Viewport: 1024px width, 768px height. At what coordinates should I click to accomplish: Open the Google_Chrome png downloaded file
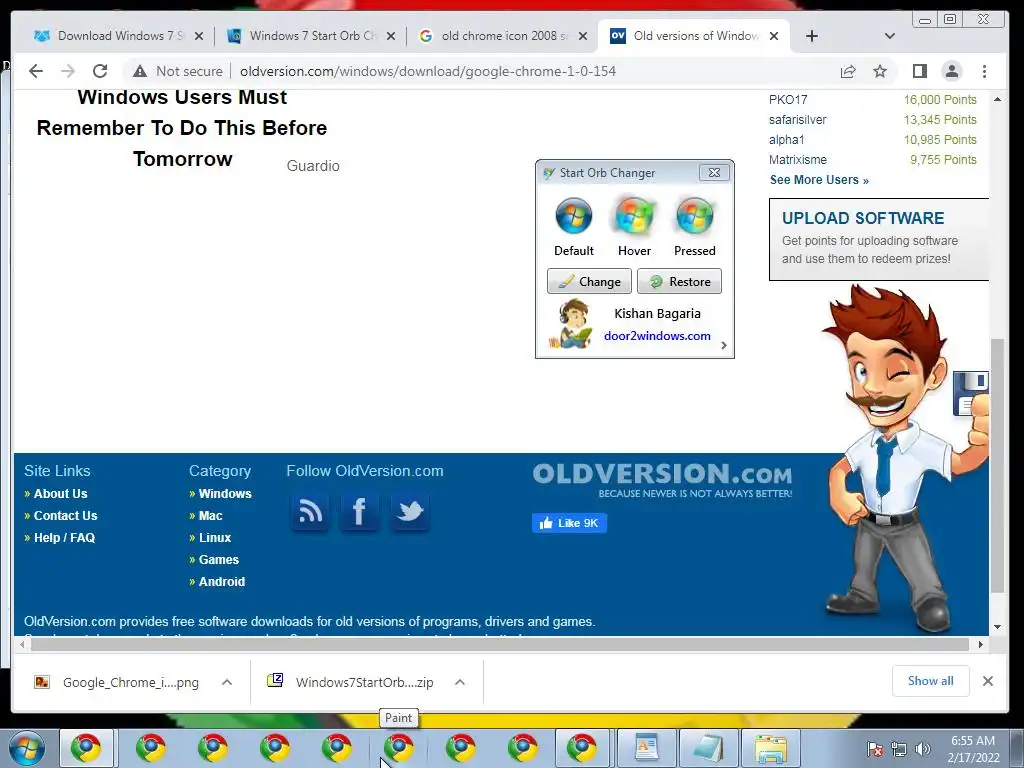pos(130,682)
